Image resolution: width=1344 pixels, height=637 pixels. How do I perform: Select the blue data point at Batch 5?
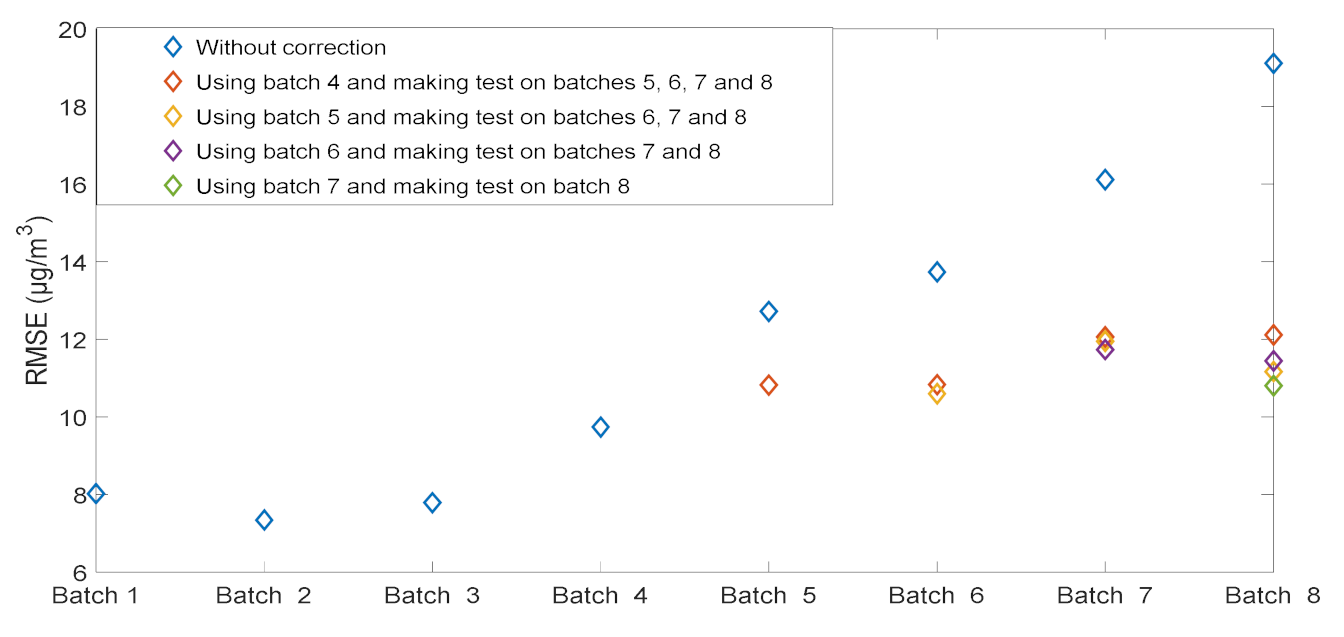[x=768, y=311]
